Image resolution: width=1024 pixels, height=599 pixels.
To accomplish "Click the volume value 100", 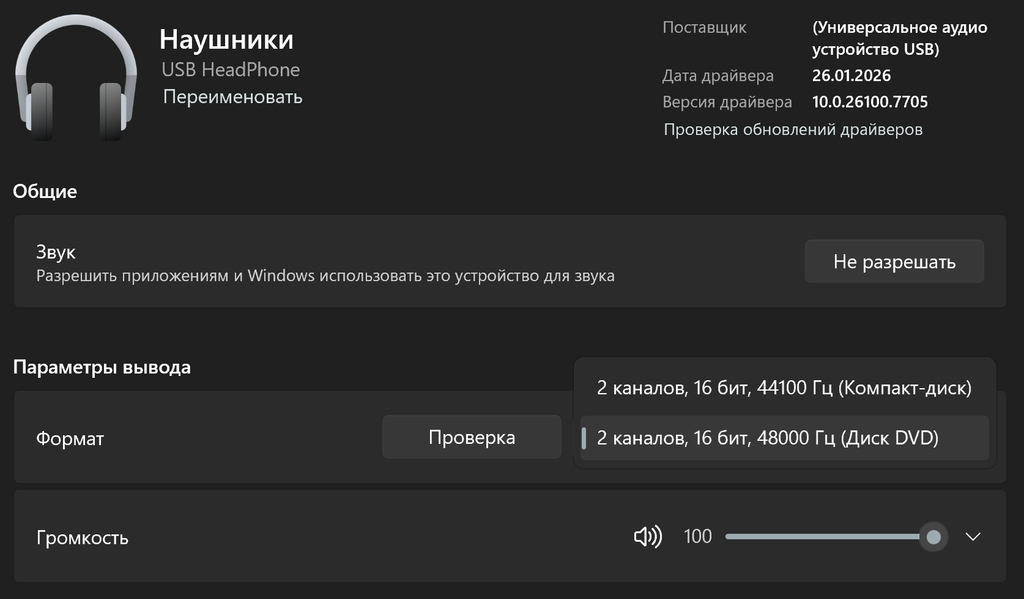I will [697, 537].
